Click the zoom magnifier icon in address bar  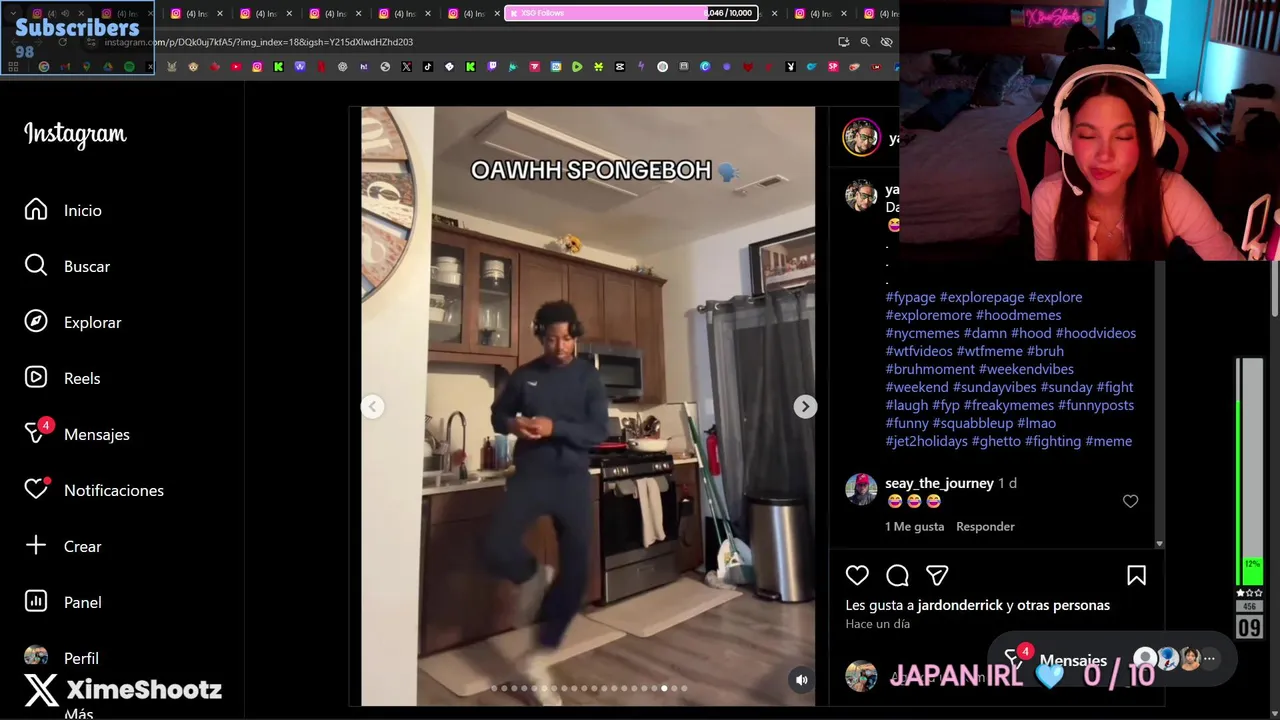(865, 42)
